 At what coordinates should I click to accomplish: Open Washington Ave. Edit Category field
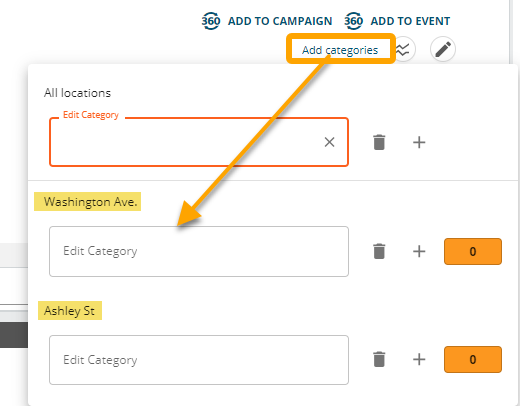(x=199, y=251)
